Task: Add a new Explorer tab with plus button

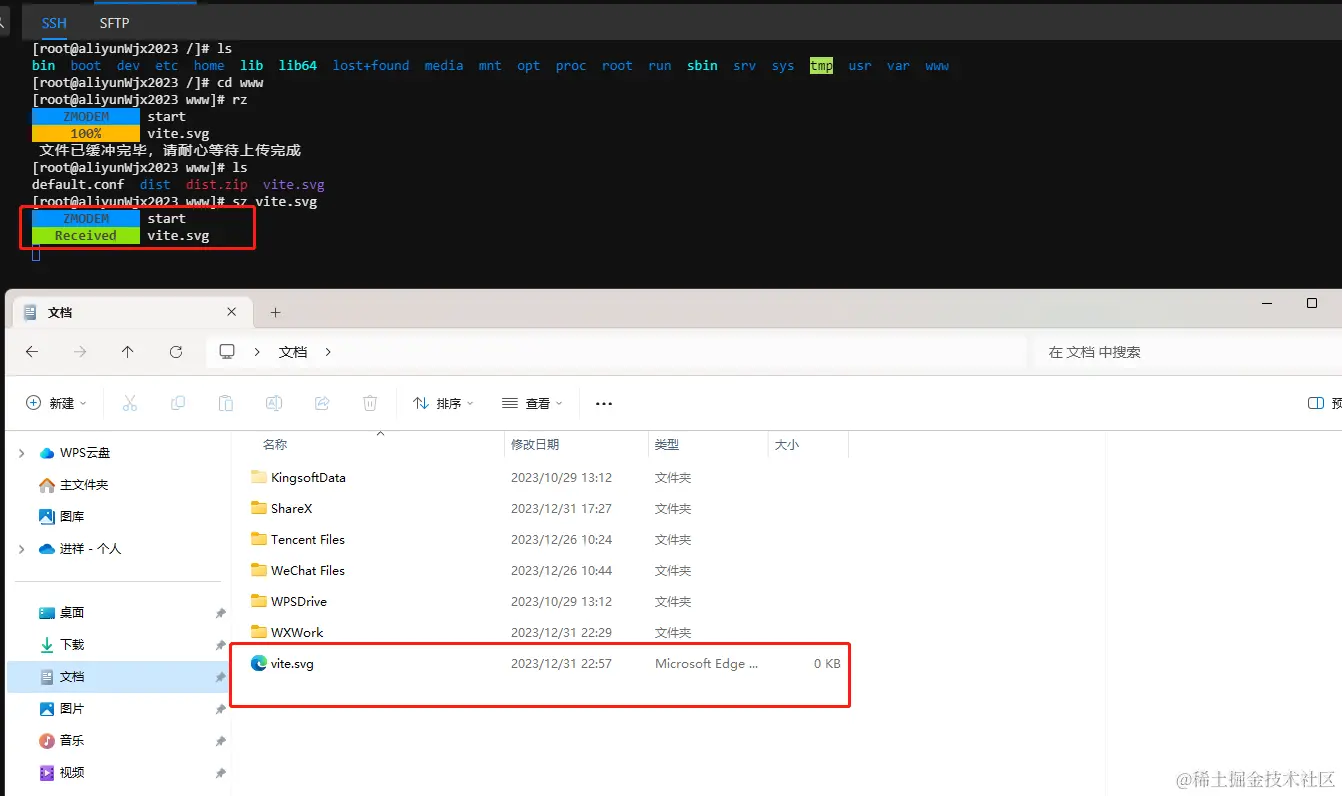Action: 275,313
